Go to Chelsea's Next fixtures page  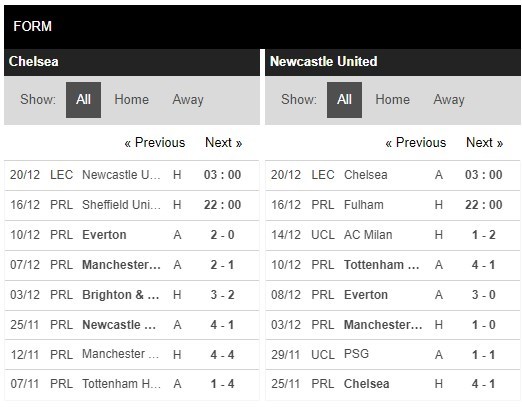223,143
